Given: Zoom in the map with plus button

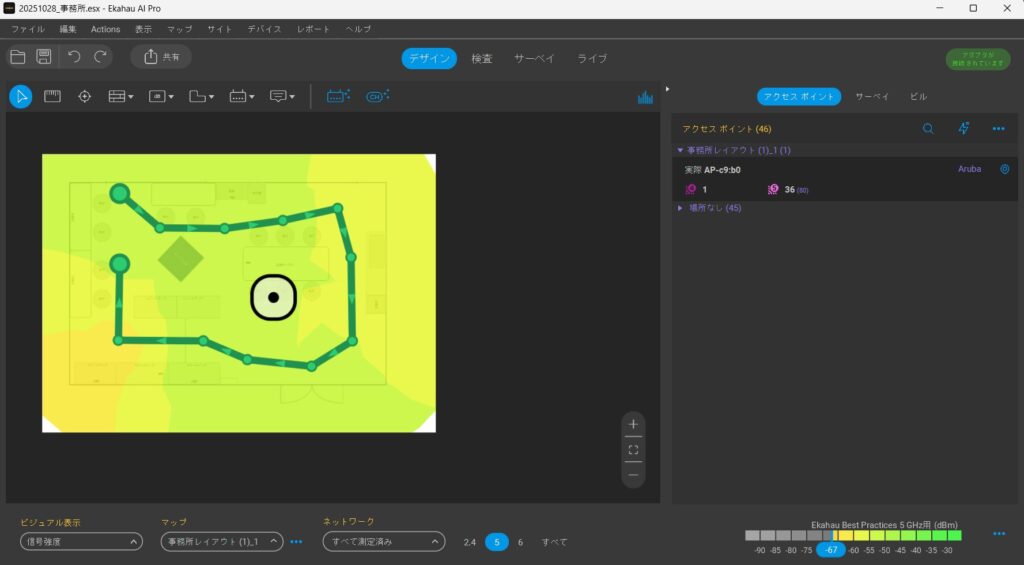Looking at the screenshot, I should coord(633,424).
